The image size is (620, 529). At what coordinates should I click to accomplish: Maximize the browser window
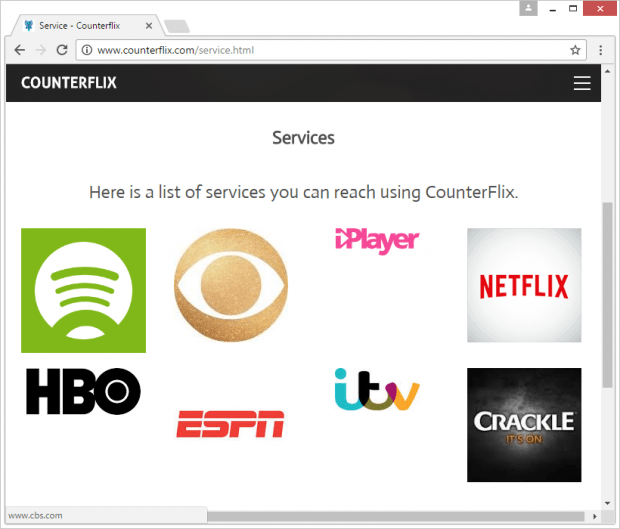click(x=573, y=8)
